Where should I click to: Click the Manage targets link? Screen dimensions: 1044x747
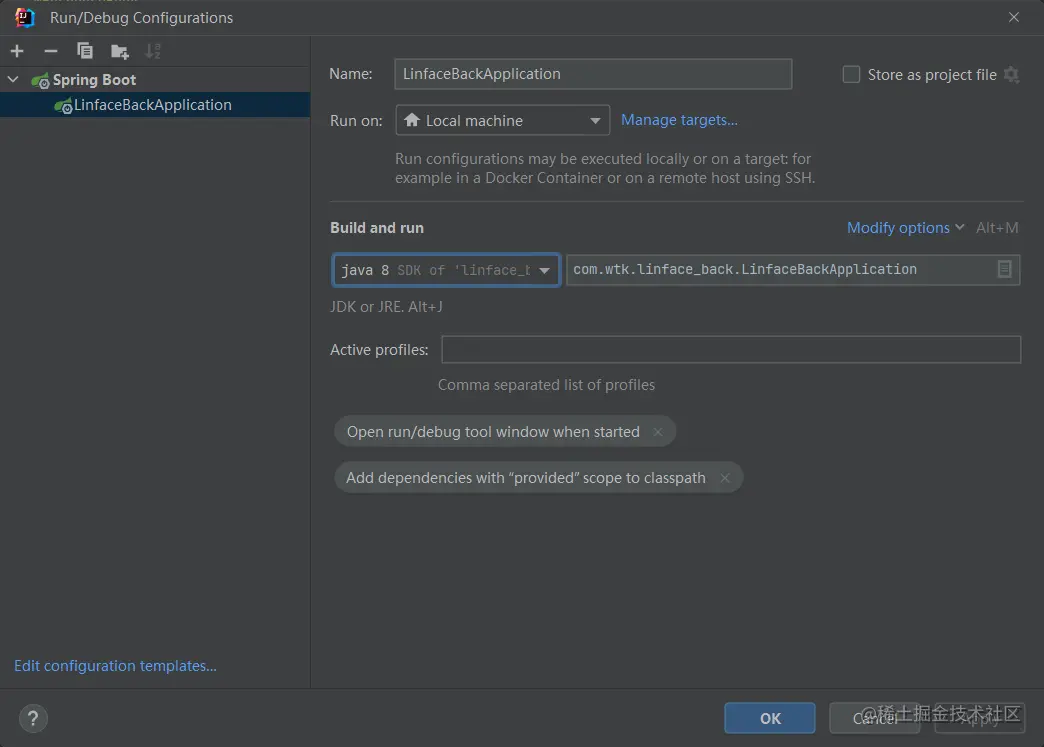[679, 120]
